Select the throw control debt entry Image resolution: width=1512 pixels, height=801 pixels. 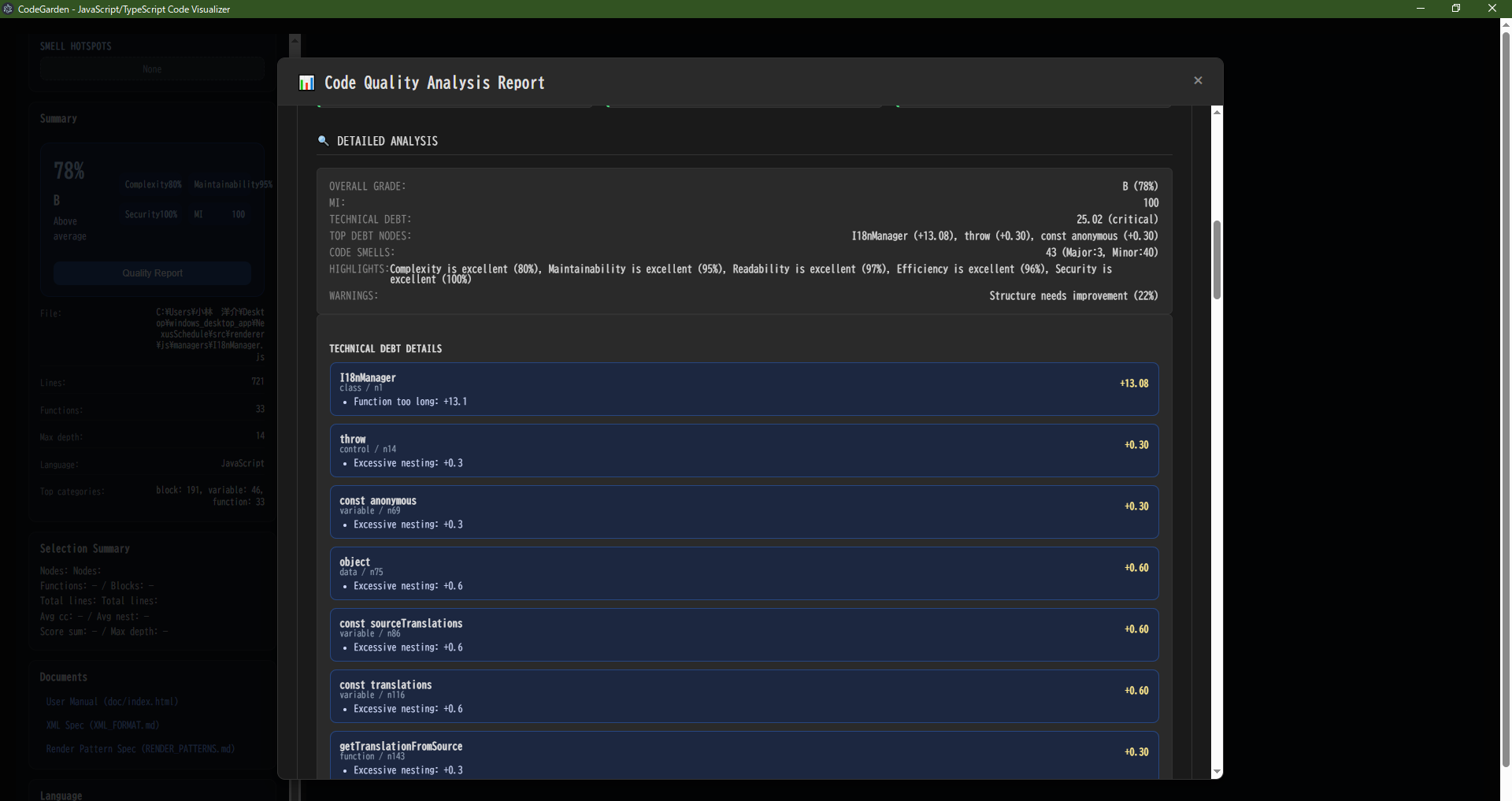(743, 451)
